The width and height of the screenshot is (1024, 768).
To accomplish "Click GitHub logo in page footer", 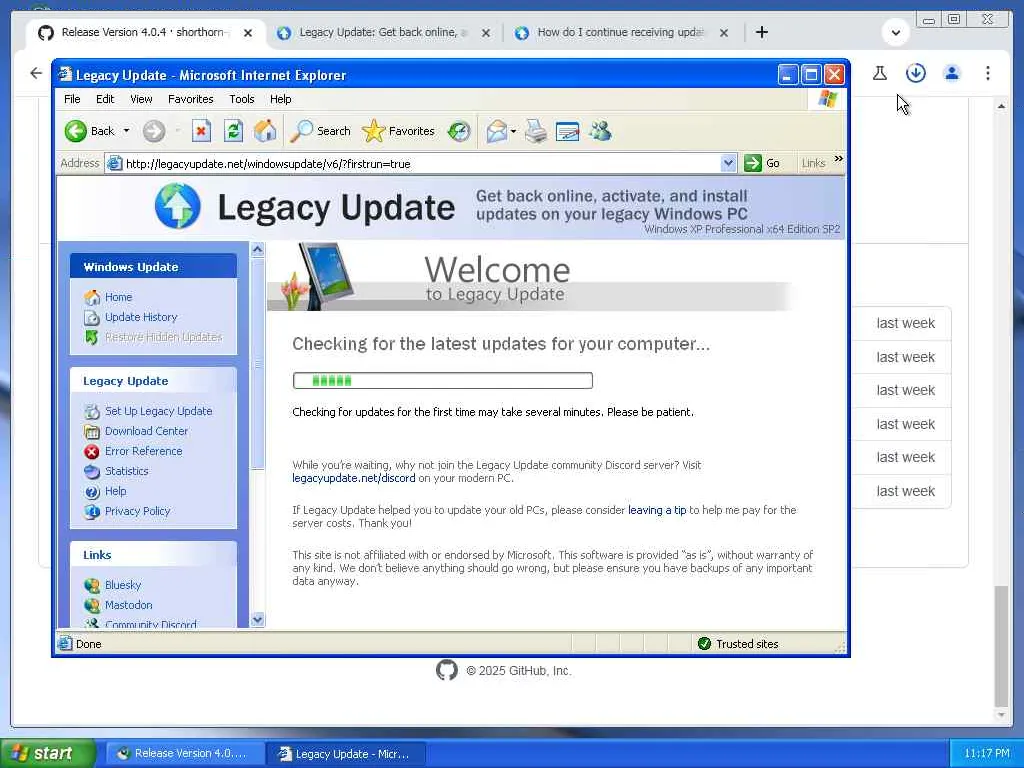I will (x=447, y=670).
